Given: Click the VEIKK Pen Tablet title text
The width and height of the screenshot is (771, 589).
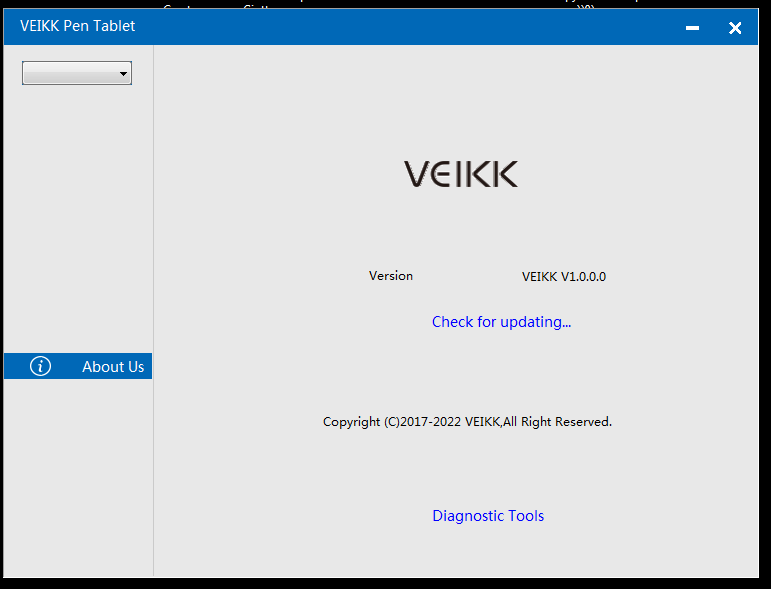Looking at the screenshot, I should coord(78,26).
